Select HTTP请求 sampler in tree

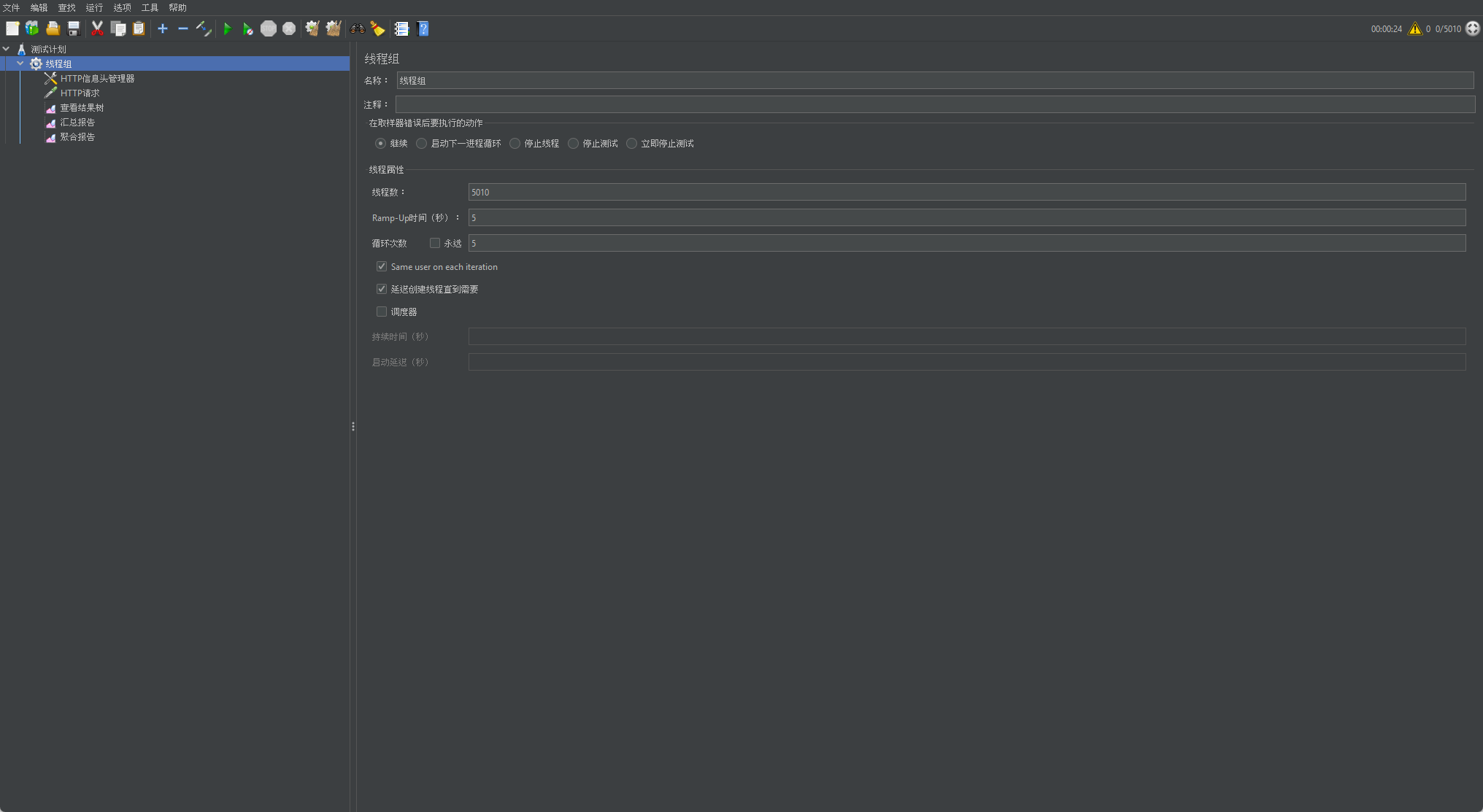[x=80, y=93]
